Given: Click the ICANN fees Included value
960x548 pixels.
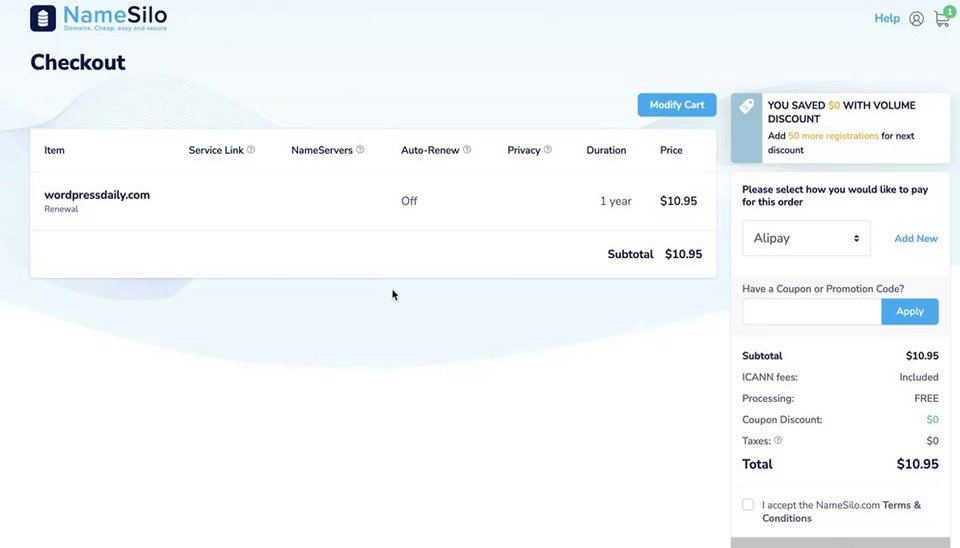Looking at the screenshot, I should (918, 377).
